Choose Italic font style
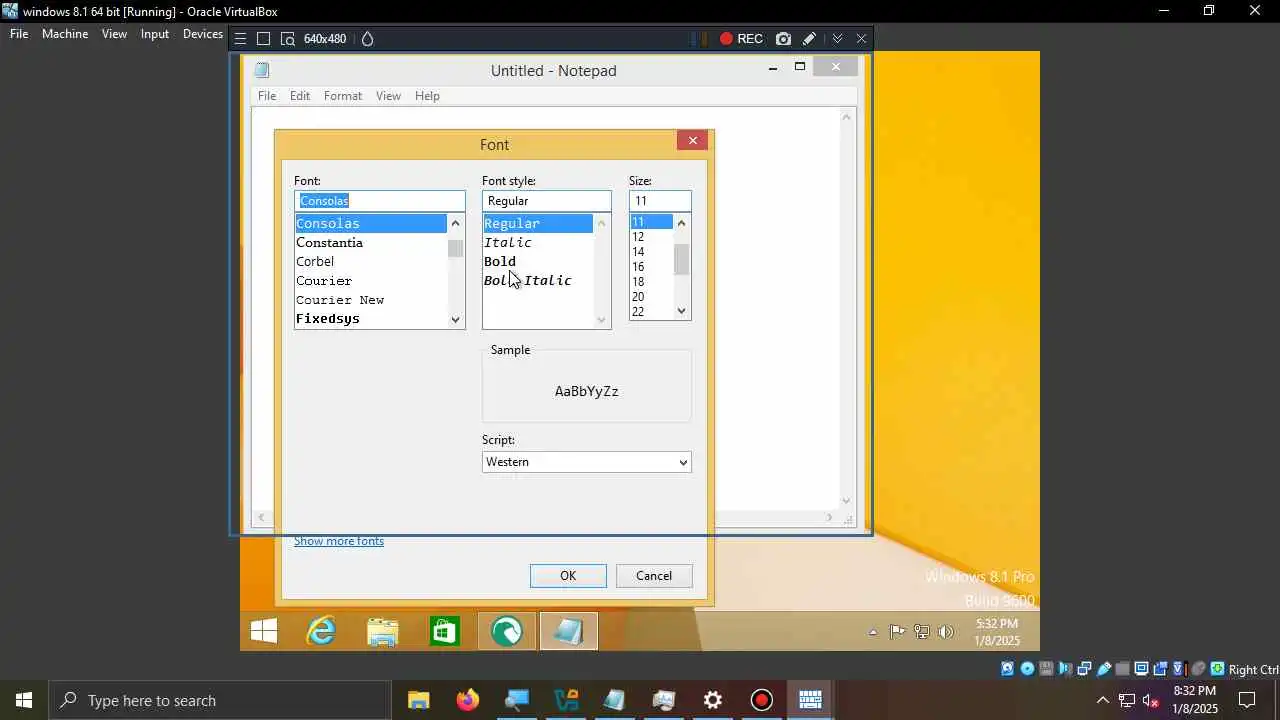The image size is (1280, 720). pos(508,243)
